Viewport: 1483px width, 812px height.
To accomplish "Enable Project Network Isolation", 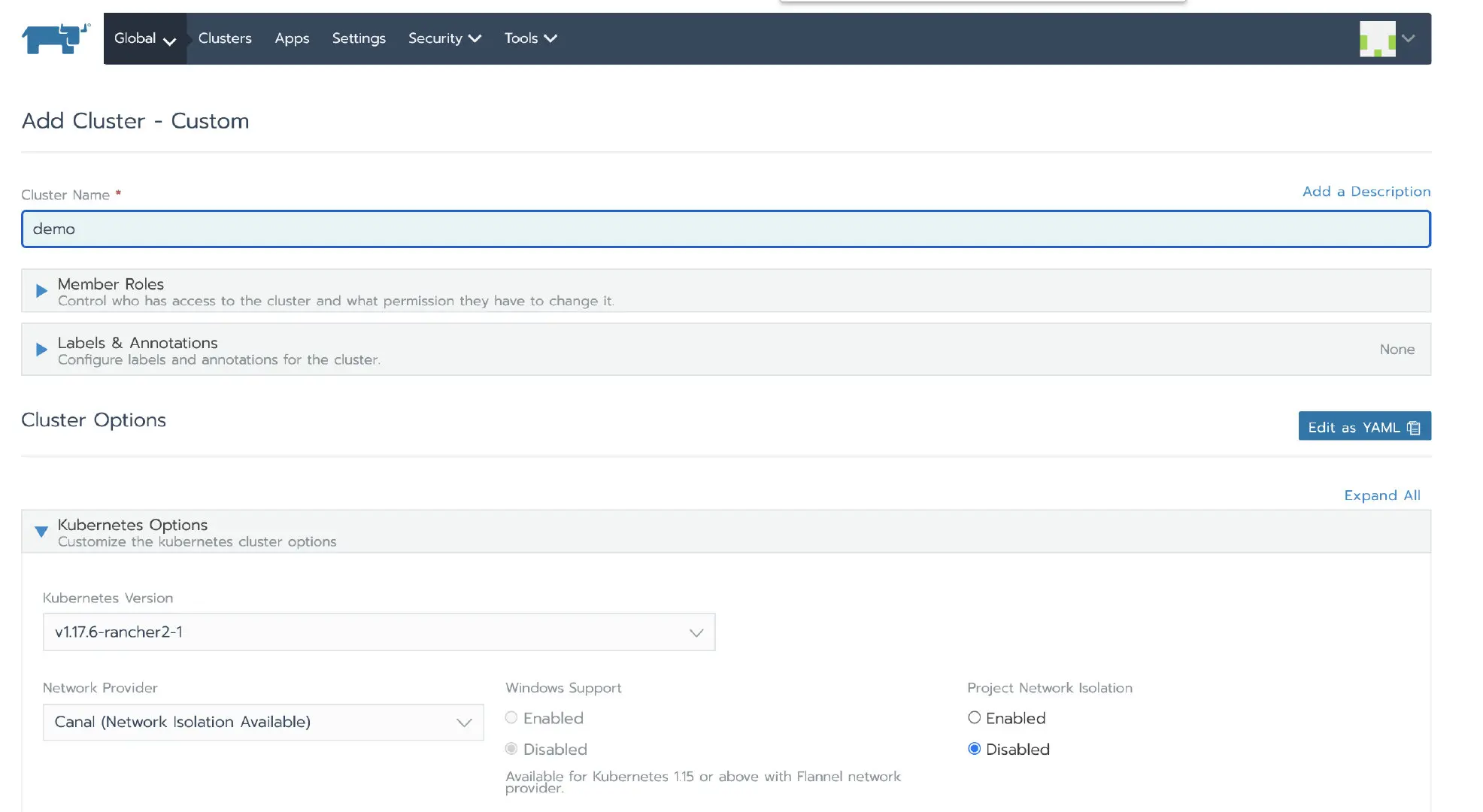I will pyautogui.click(x=975, y=718).
